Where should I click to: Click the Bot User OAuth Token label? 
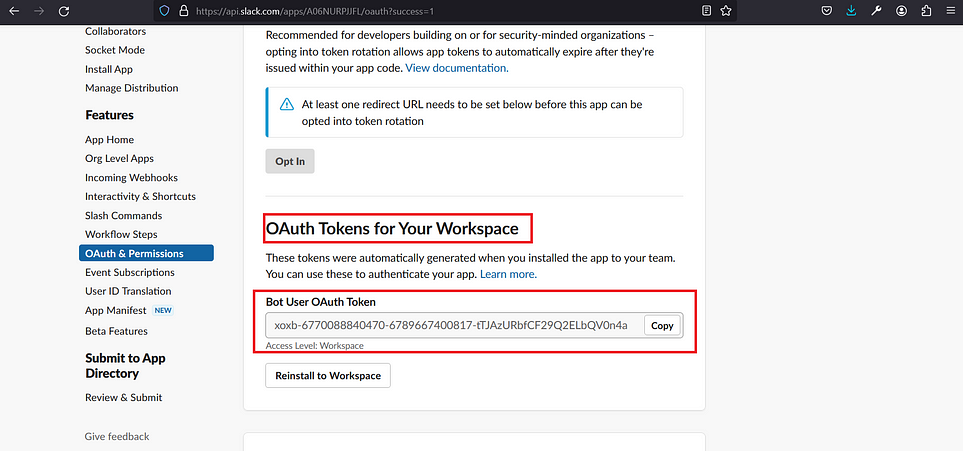point(321,302)
